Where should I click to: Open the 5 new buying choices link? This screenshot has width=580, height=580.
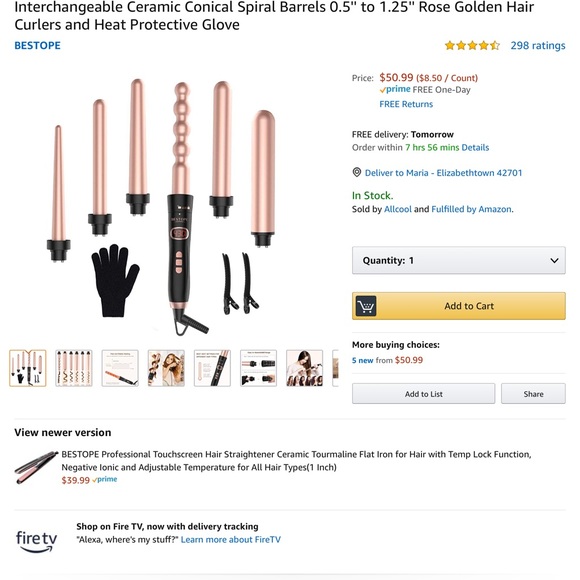(362, 360)
